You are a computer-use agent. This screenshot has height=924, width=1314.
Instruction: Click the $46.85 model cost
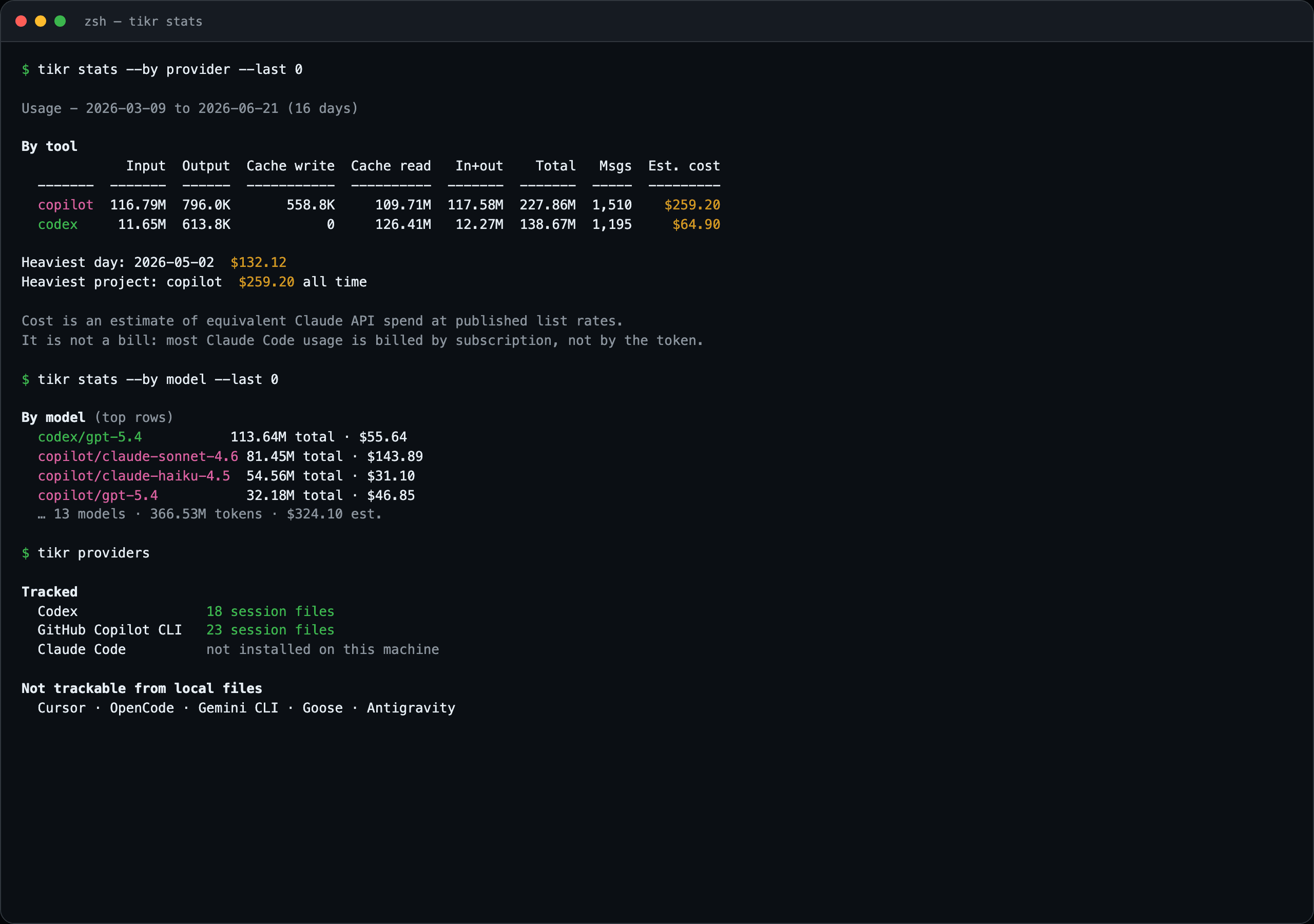[x=391, y=496]
